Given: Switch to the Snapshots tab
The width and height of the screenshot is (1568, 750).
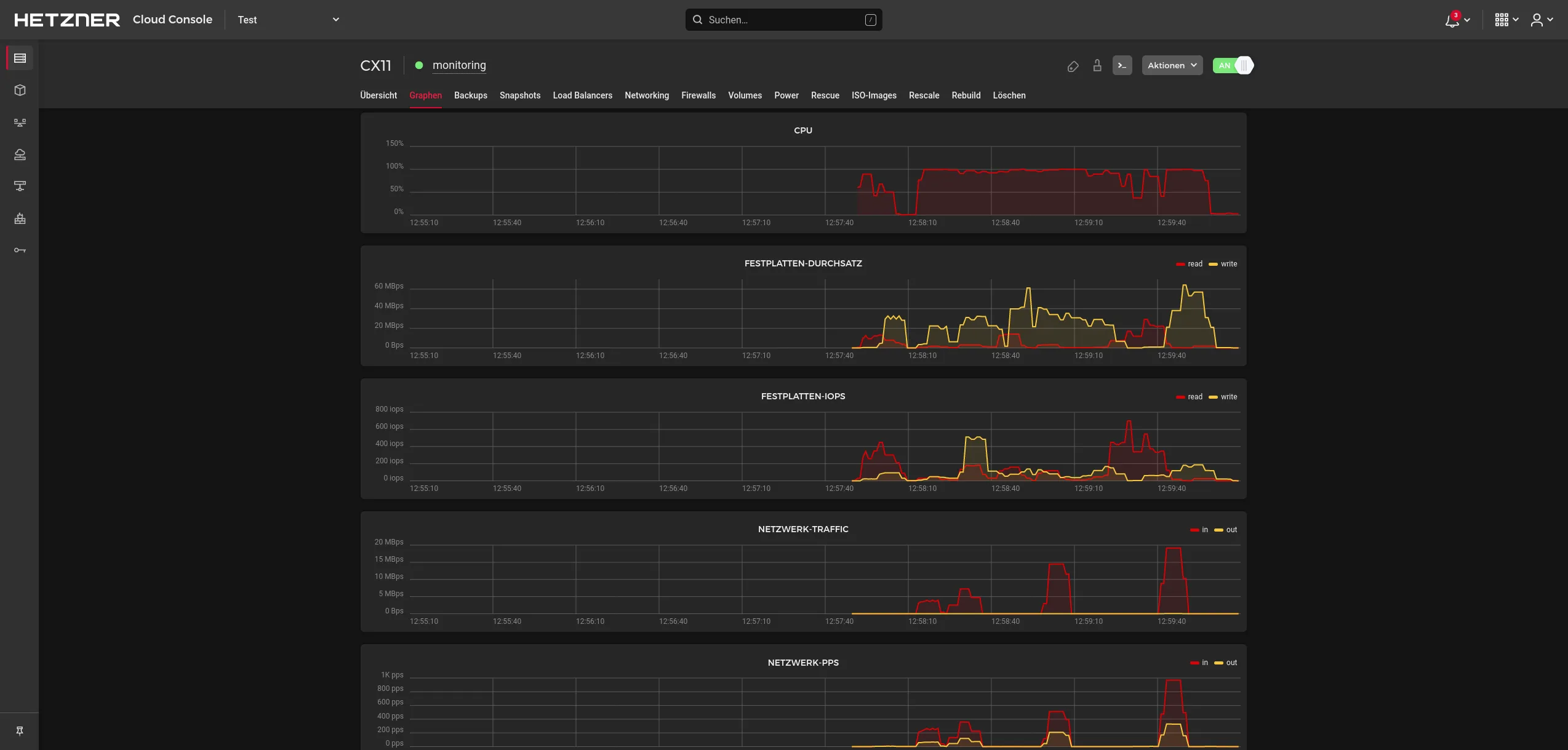Looking at the screenshot, I should click(x=519, y=95).
